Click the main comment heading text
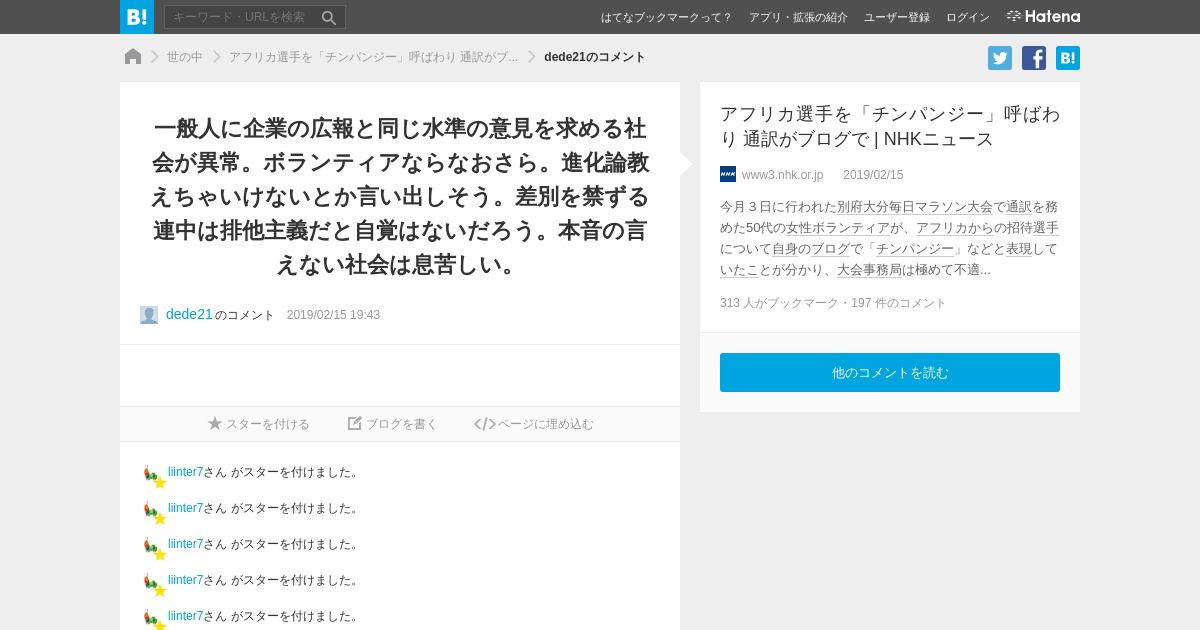The width and height of the screenshot is (1200, 630). 400,196
